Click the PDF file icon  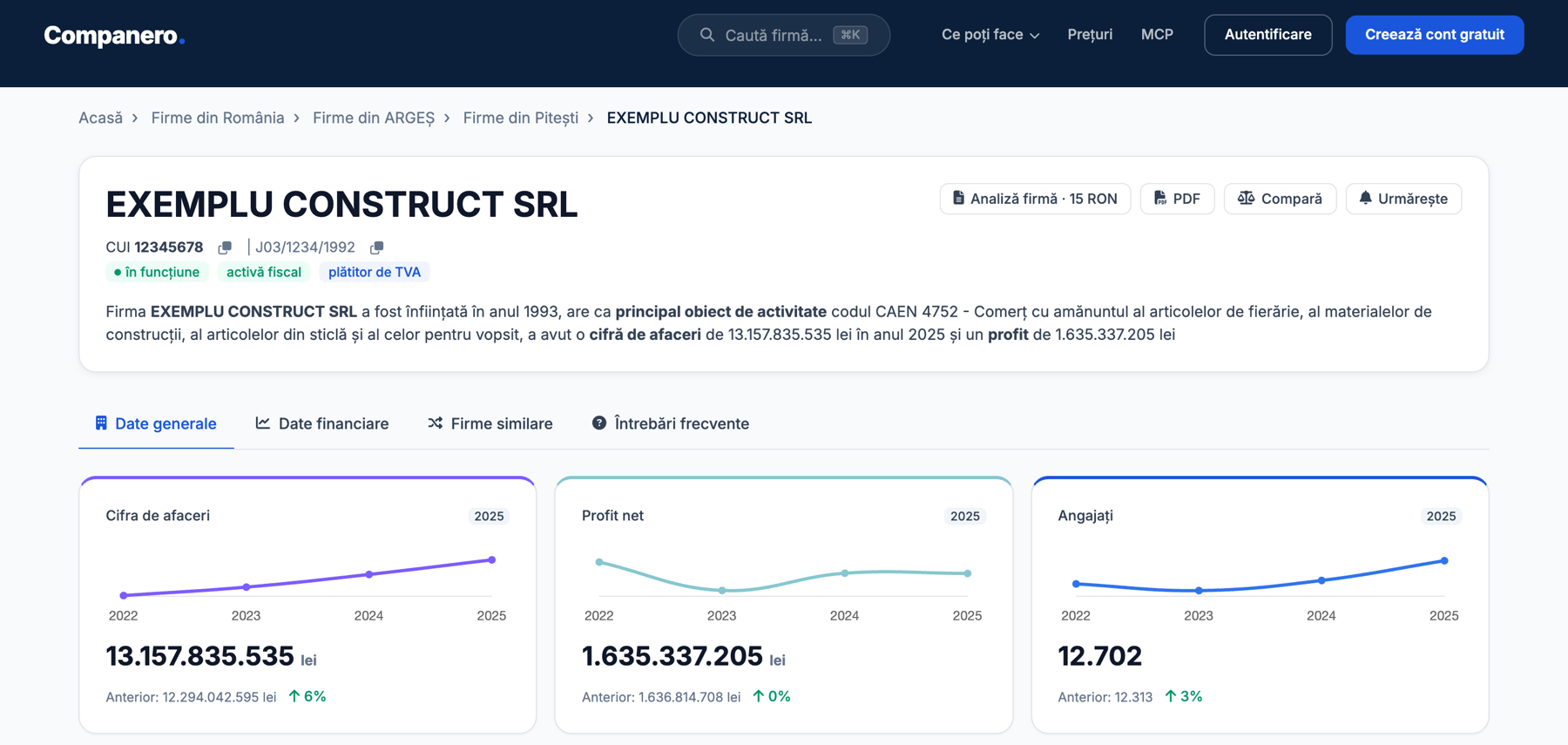[x=1160, y=198]
